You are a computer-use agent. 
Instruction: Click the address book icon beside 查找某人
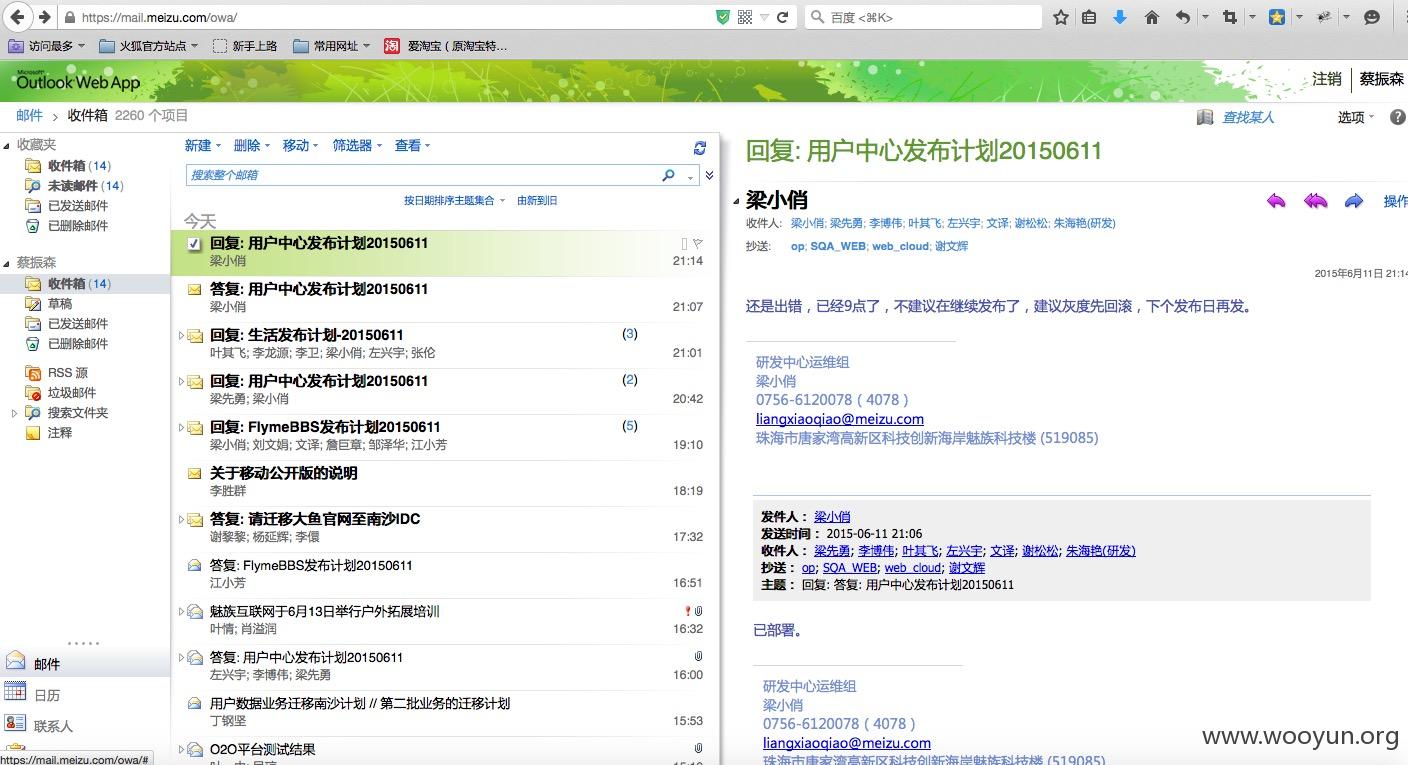click(x=1205, y=117)
